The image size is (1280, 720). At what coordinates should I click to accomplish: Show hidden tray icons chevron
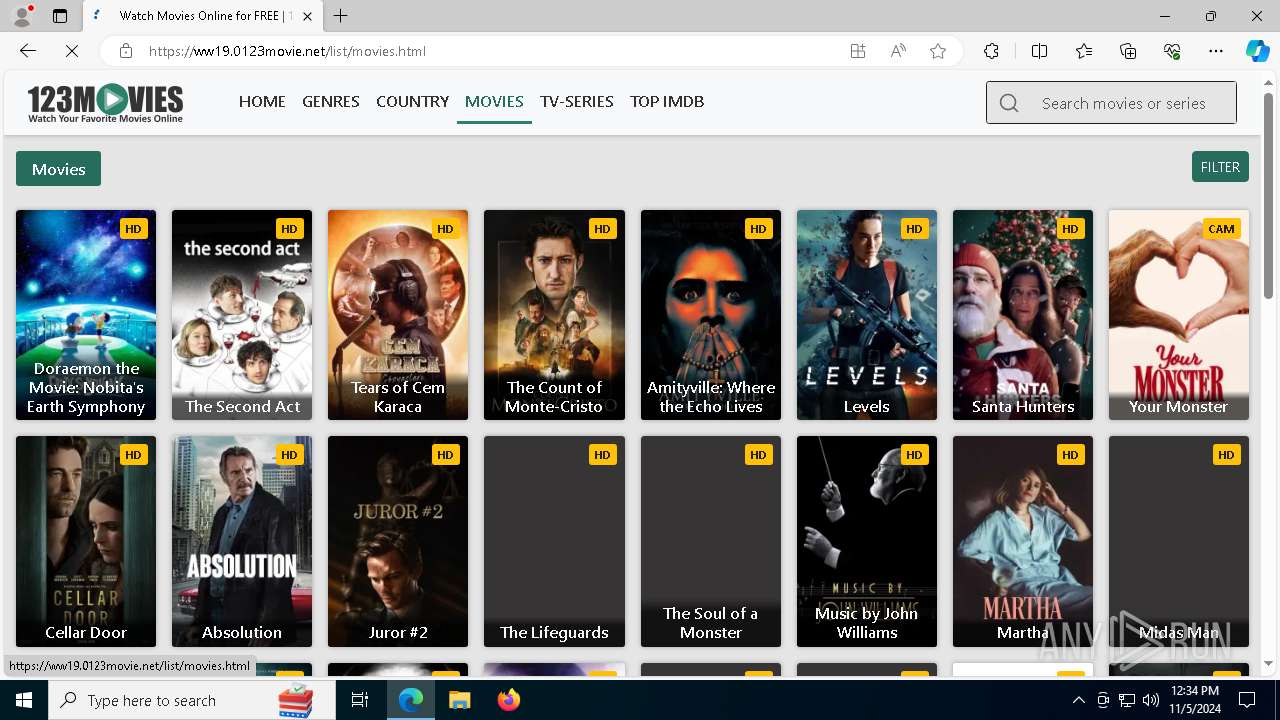pos(1078,700)
